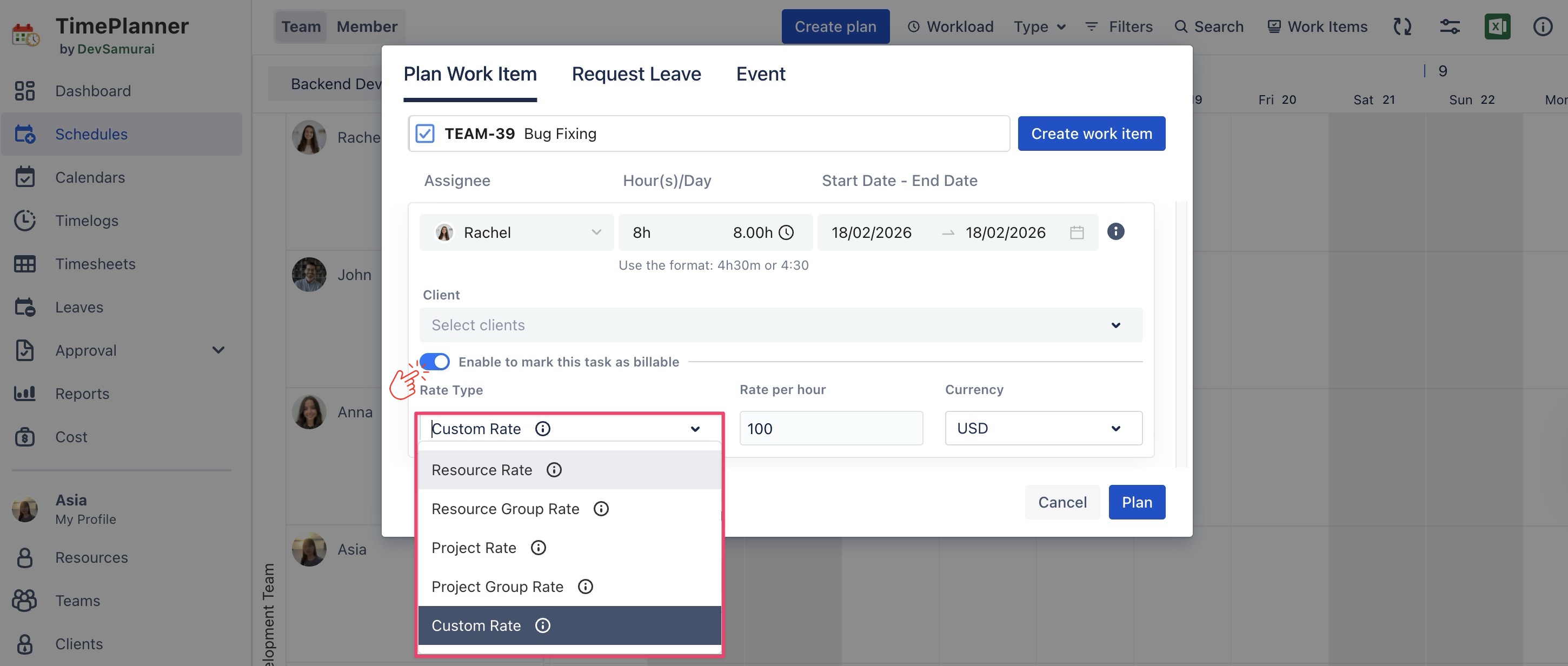Toggle the TEAM-39 Bug Fixing checkbox
The width and height of the screenshot is (1568, 666).
(x=424, y=134)
